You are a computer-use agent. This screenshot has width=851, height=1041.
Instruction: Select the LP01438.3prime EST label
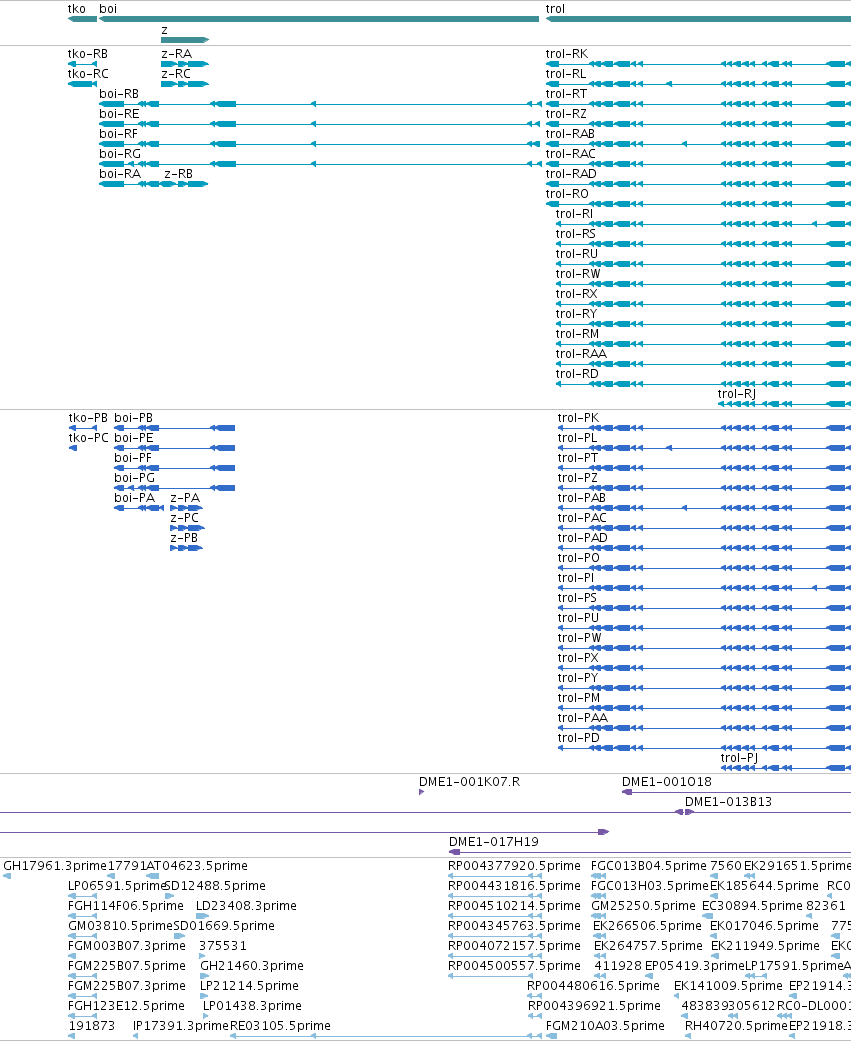(x=252, y=1006)
